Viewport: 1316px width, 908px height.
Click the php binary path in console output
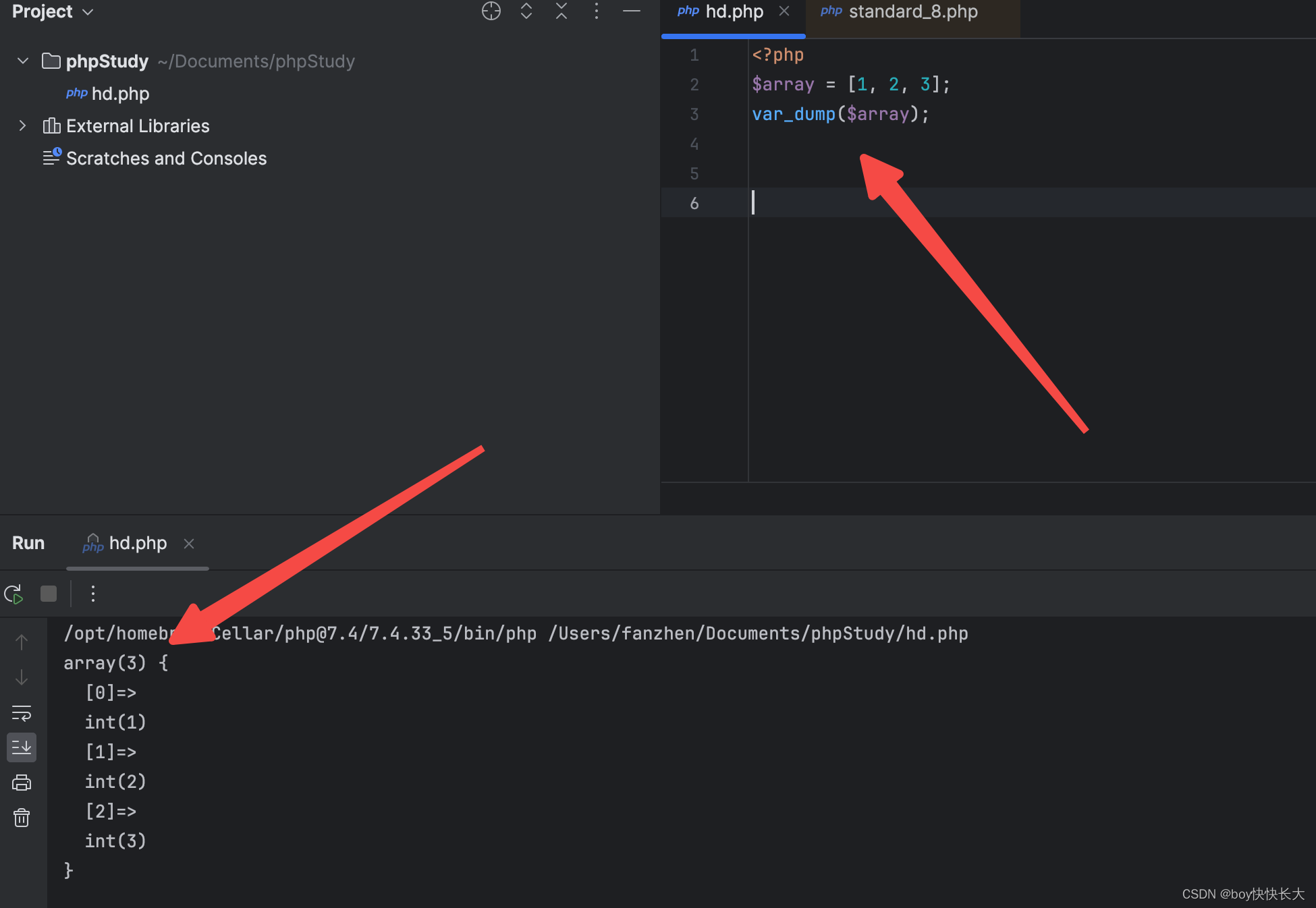300,633
